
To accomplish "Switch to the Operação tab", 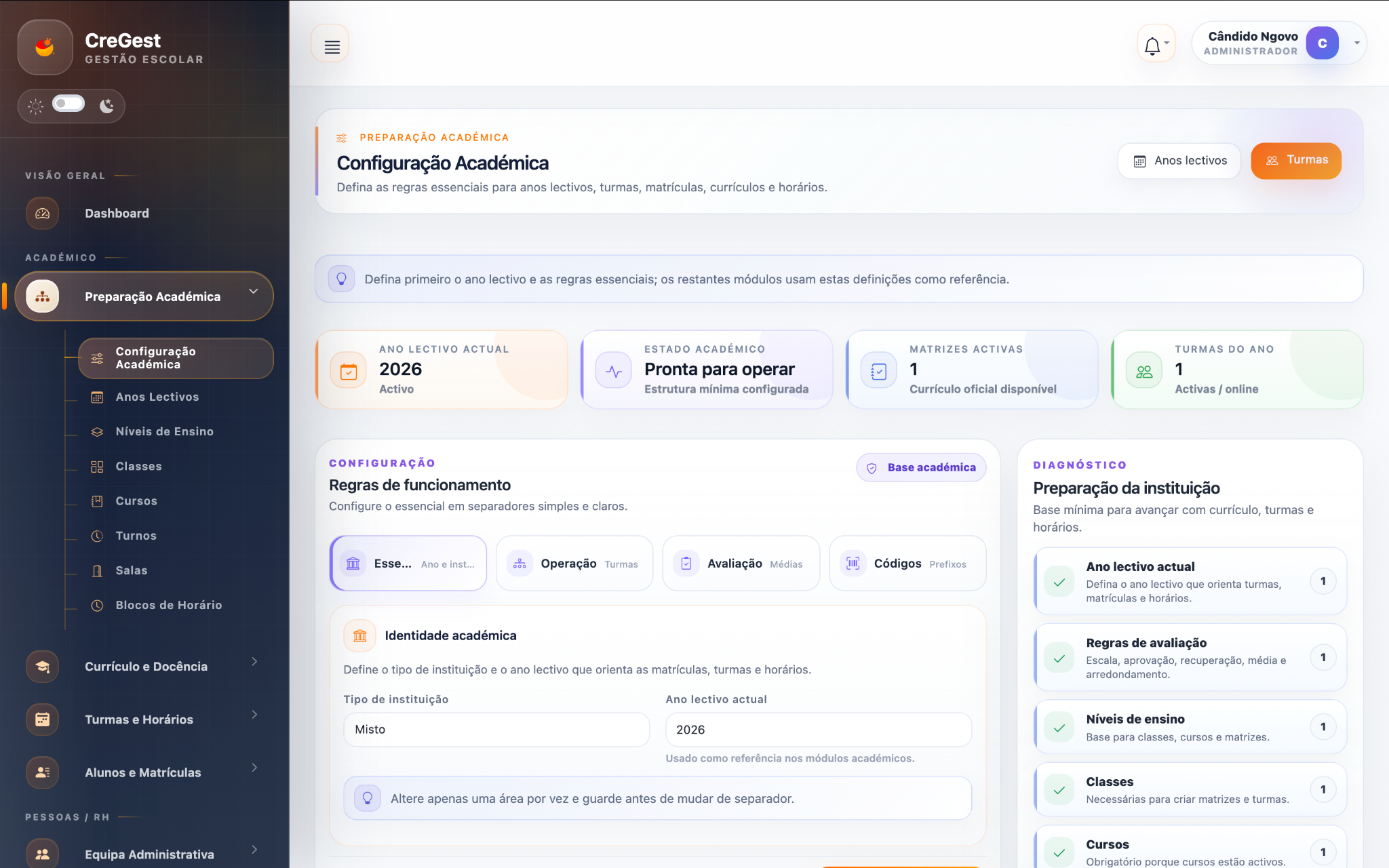I will (574, 564).
